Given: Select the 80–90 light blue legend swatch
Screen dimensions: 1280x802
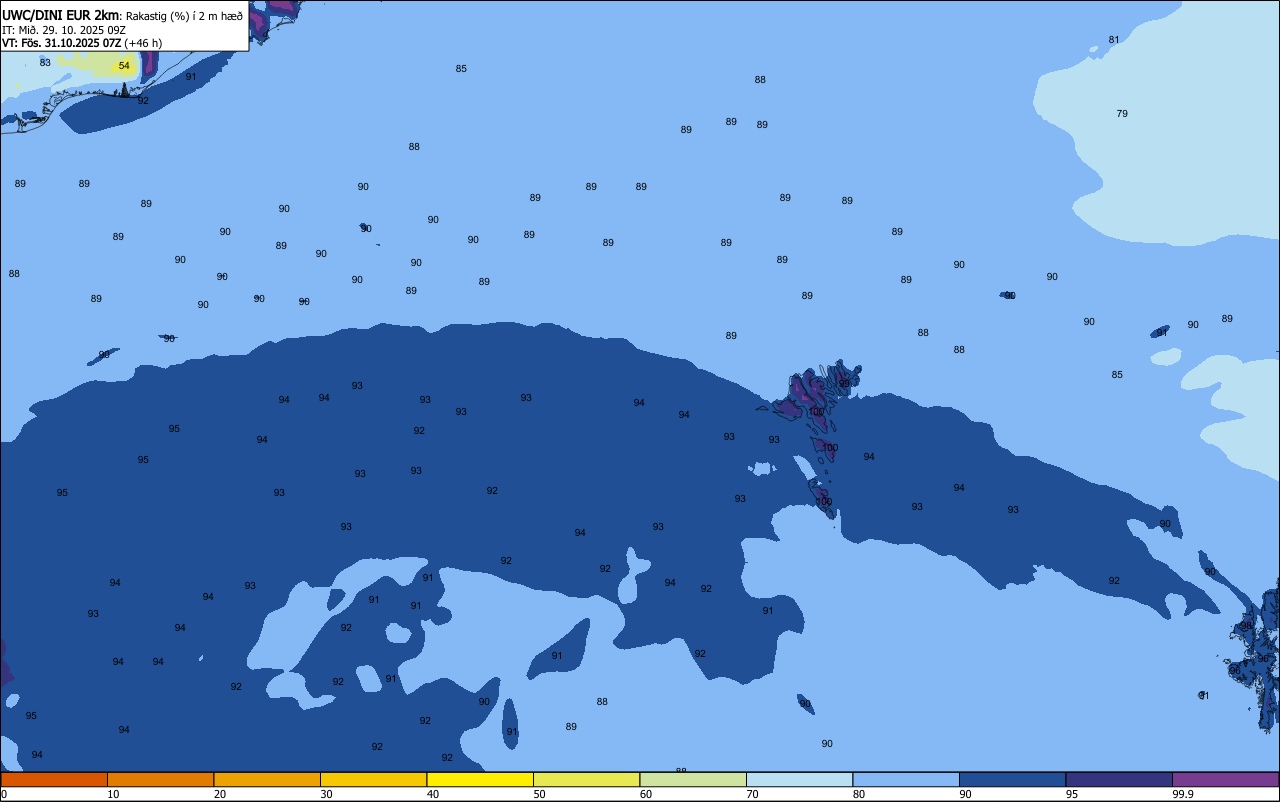Looking at the screenshot, I should click(906, 779).
